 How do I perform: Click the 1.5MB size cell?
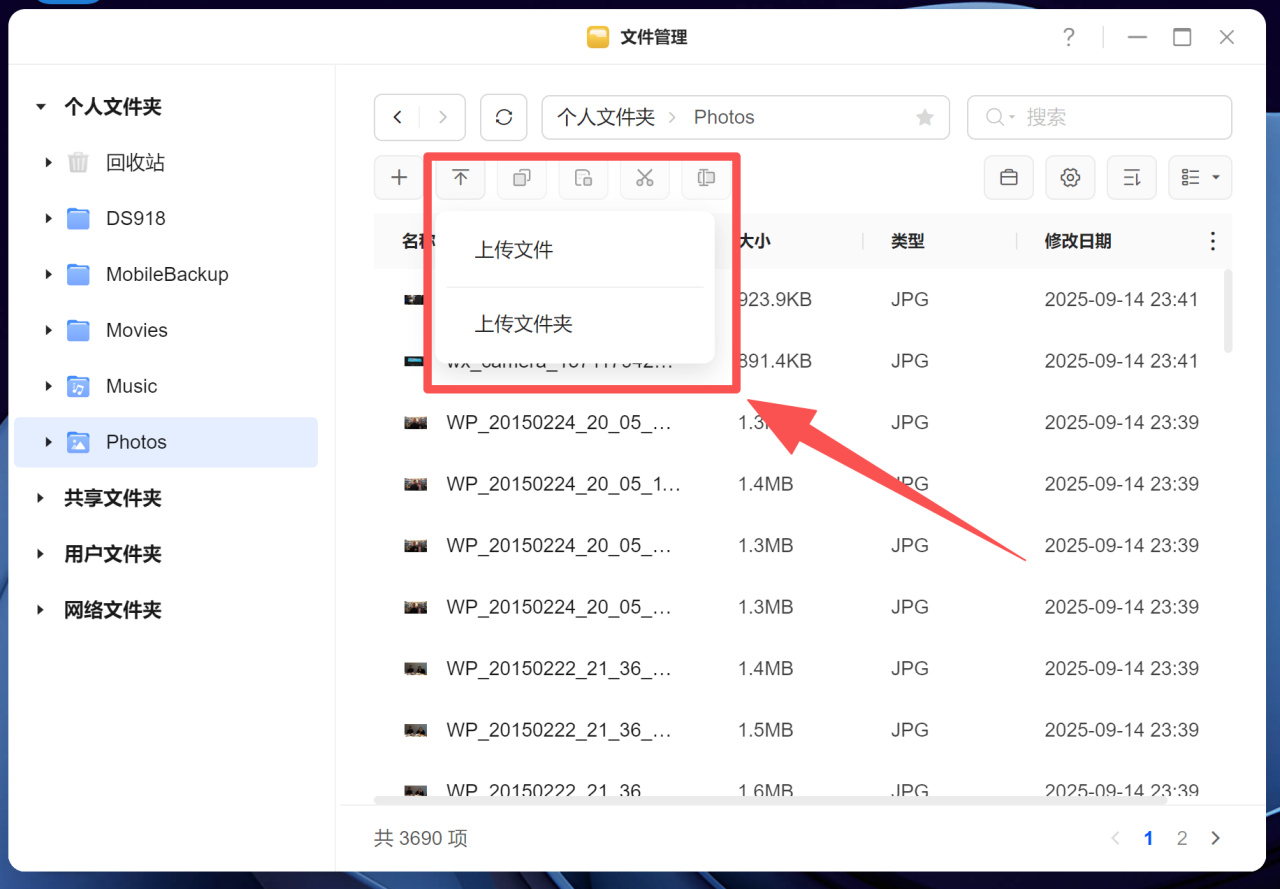(x=766, y=730)
